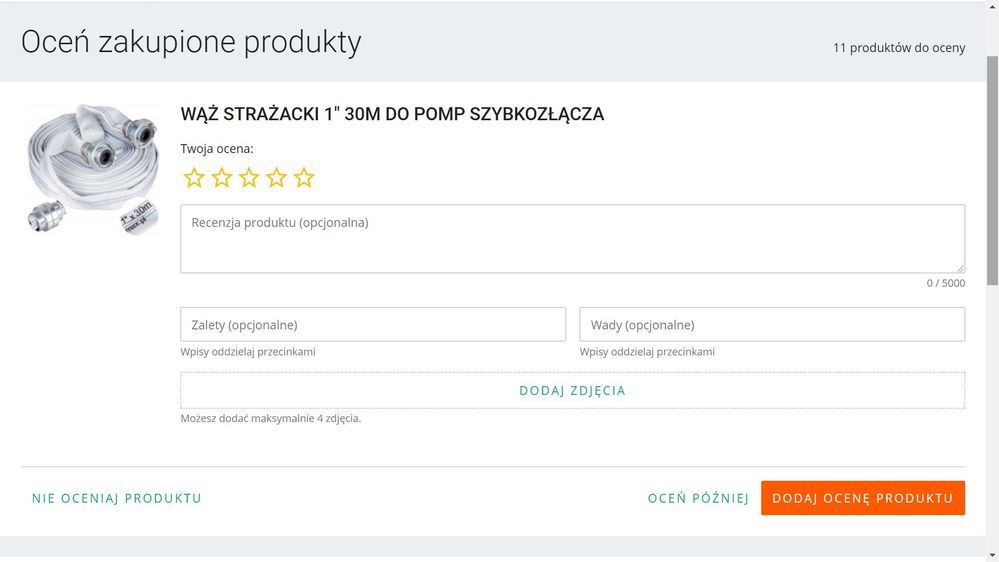Click the scrollbar down arrow
The width and height of the screenshot is (999, 562).
click(x=993, y=556)
